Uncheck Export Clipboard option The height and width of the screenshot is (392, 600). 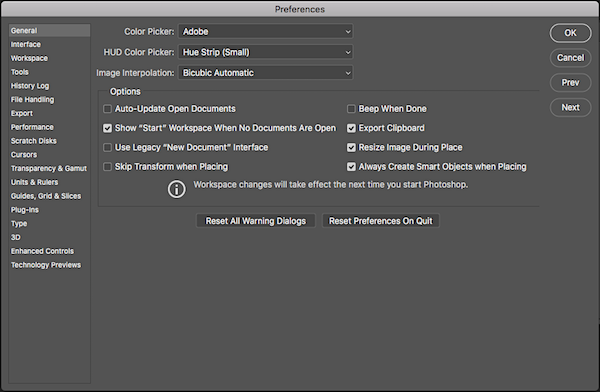351,128
